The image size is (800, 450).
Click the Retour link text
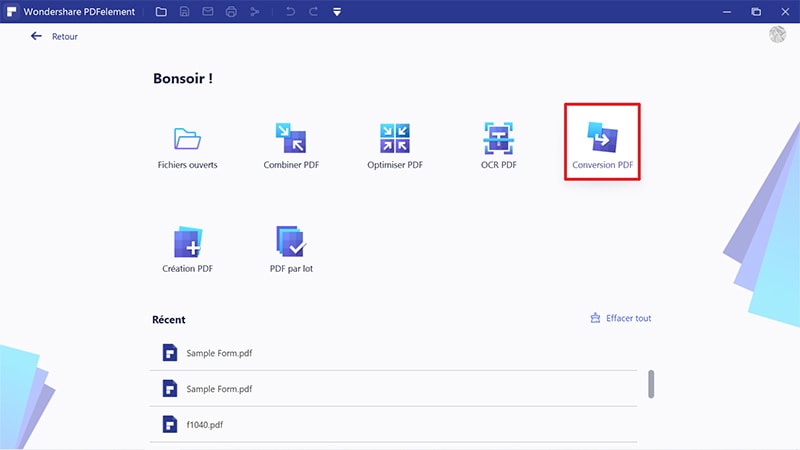tap(65, 36)
